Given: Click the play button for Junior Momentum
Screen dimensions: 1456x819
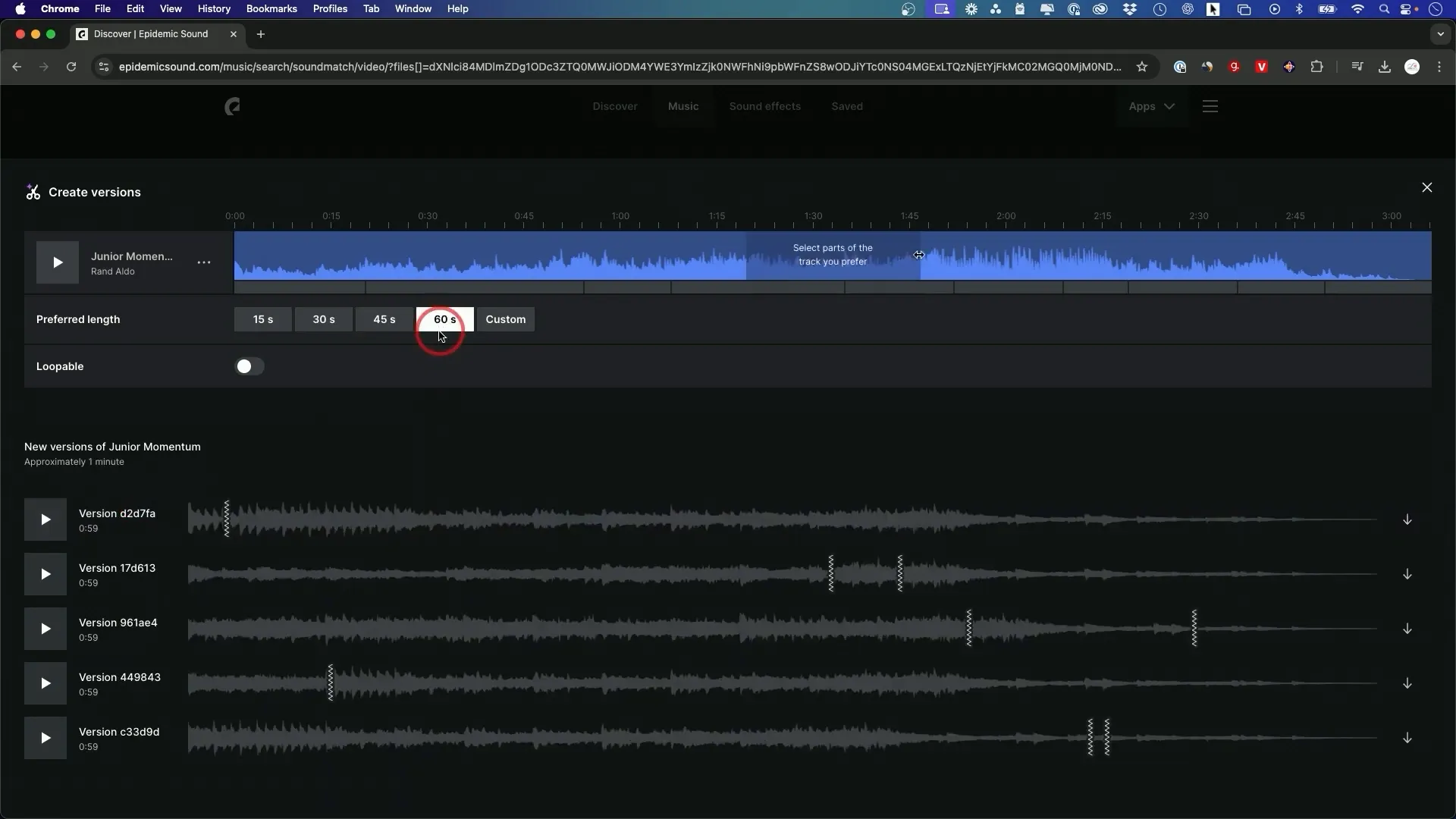Looking at the screenshot, I should click(56, 262).
